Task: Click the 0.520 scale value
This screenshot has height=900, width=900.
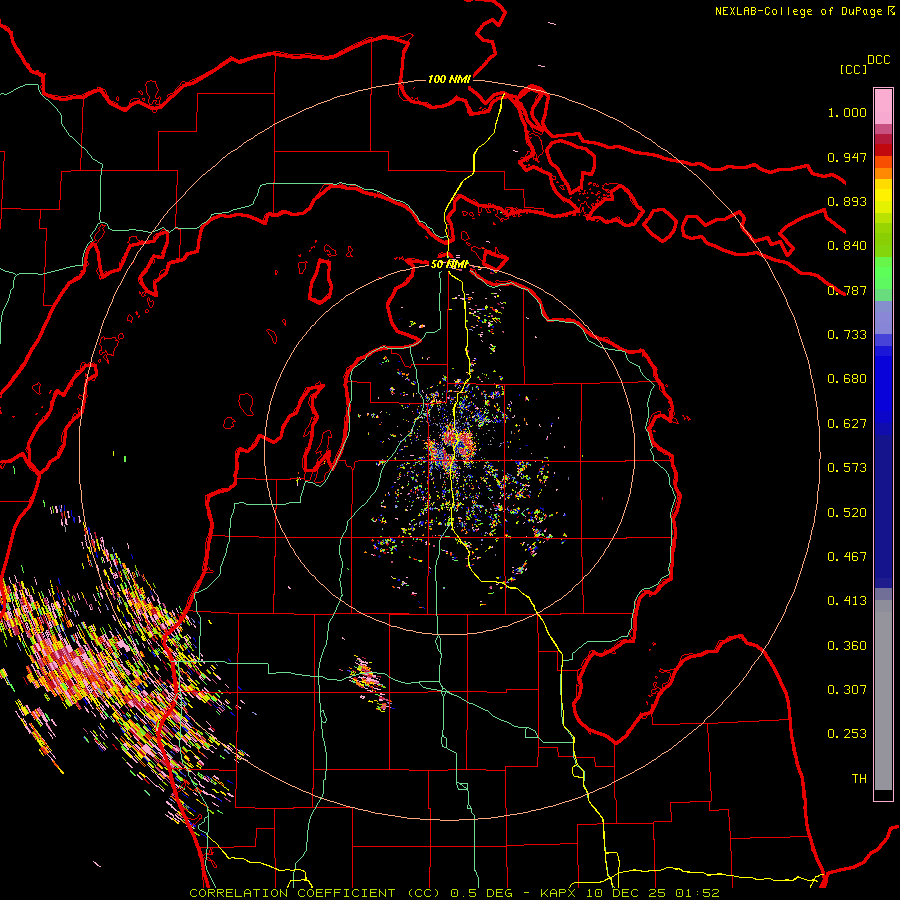Action: point(847,513)
